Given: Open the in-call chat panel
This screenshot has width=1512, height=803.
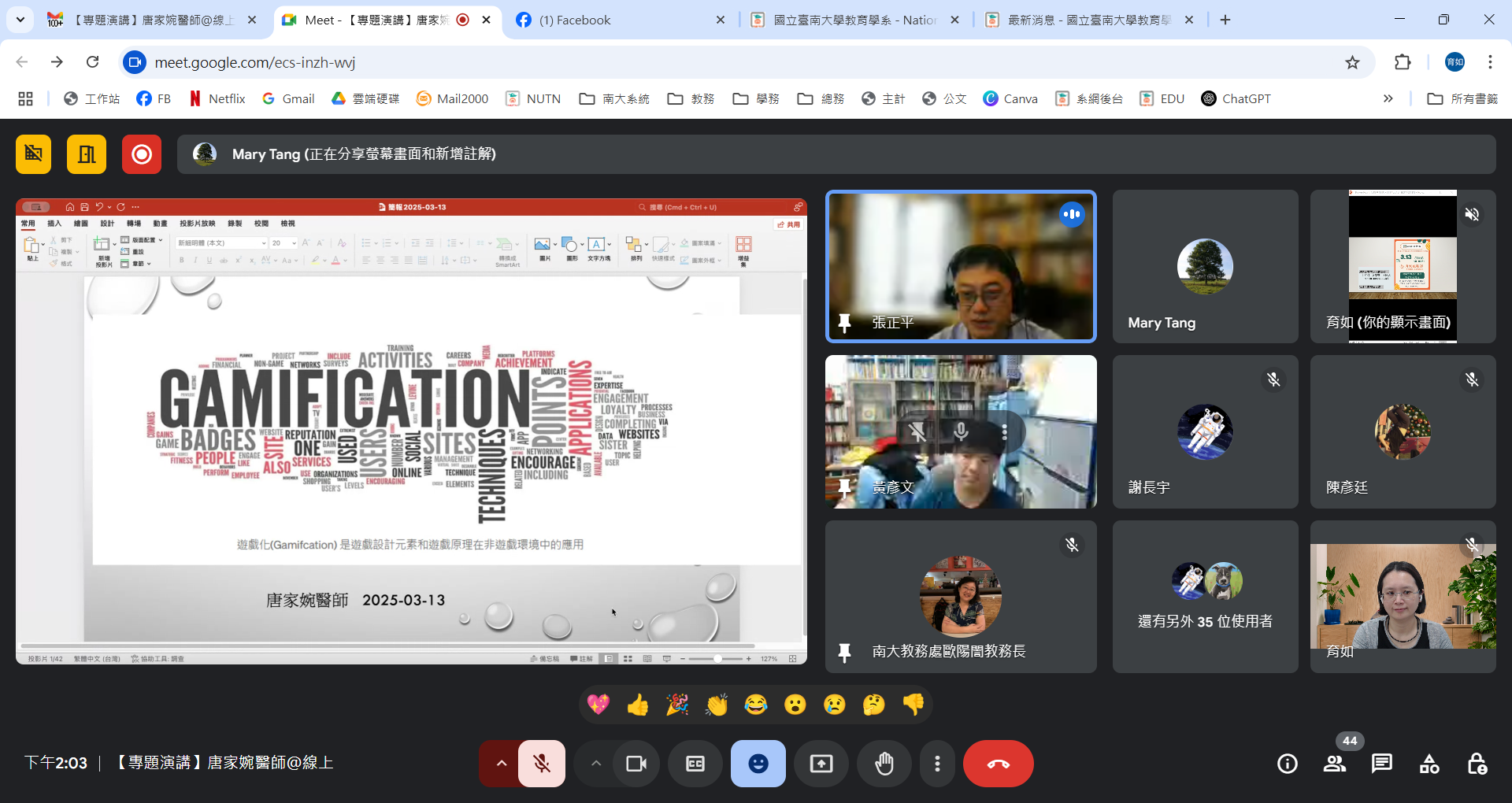Looking at the screenshot, I should (1381, 763).
